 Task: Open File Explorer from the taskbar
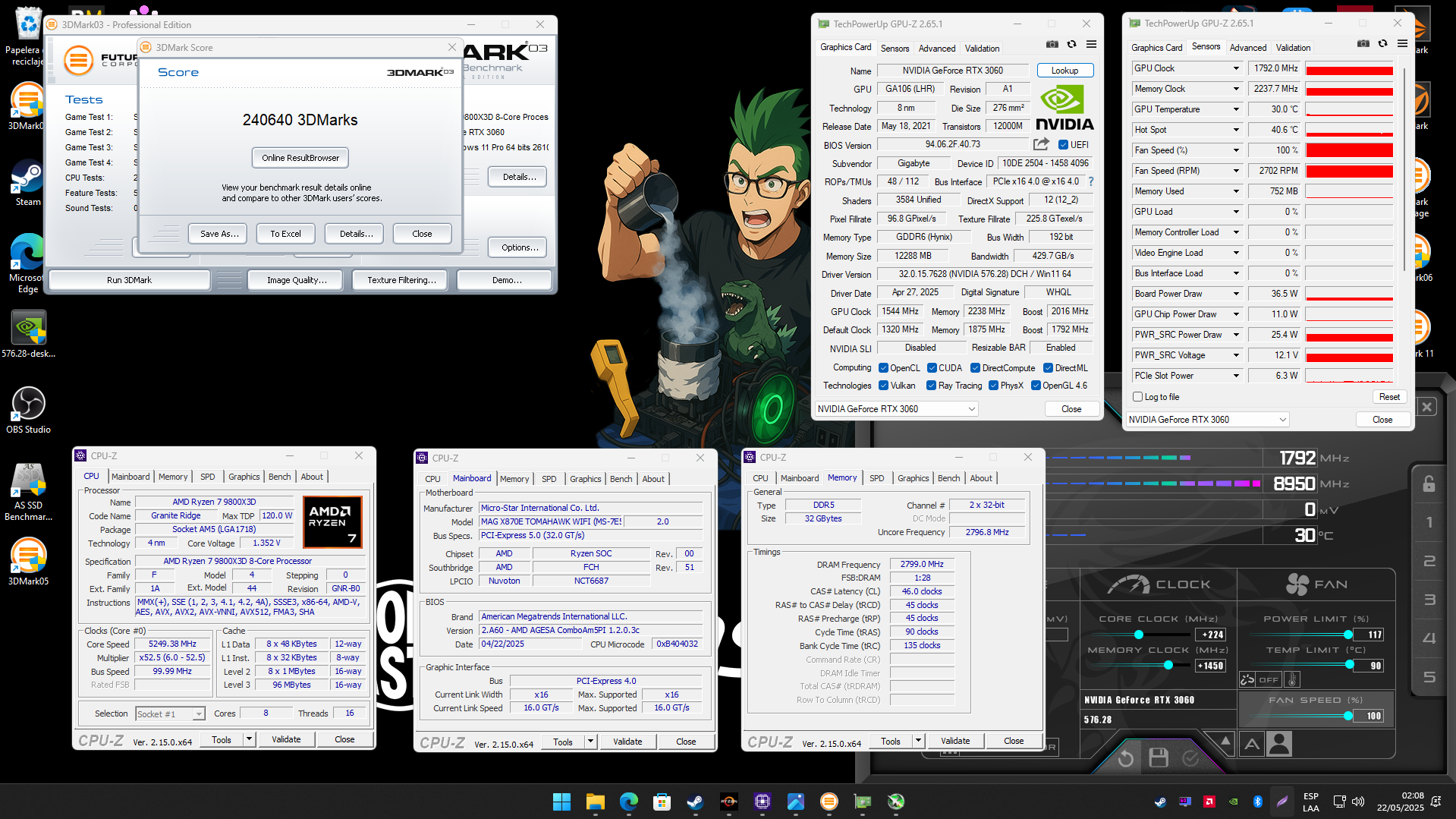tap(595, 802)
